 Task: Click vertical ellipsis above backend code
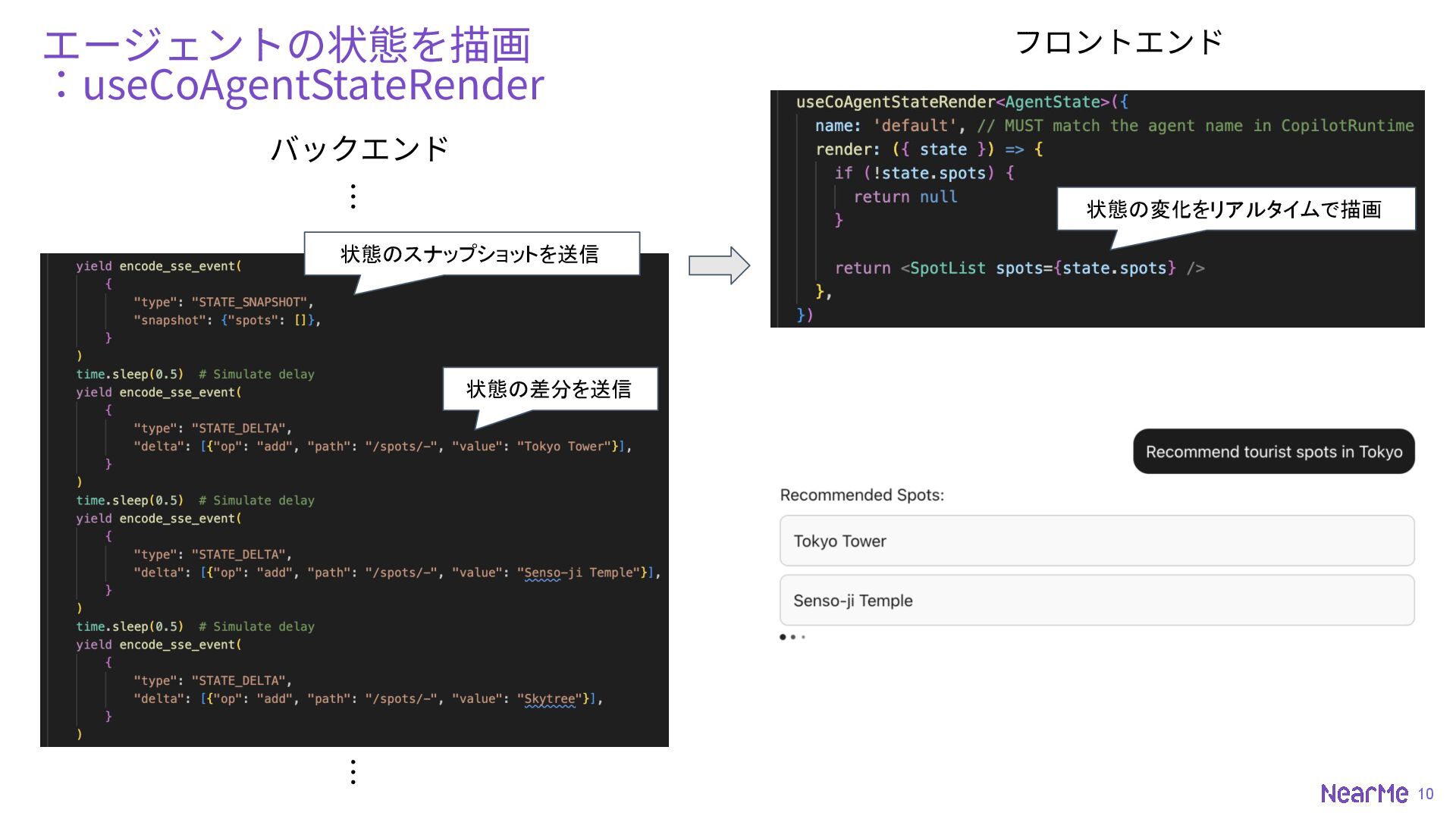(353, 196)
